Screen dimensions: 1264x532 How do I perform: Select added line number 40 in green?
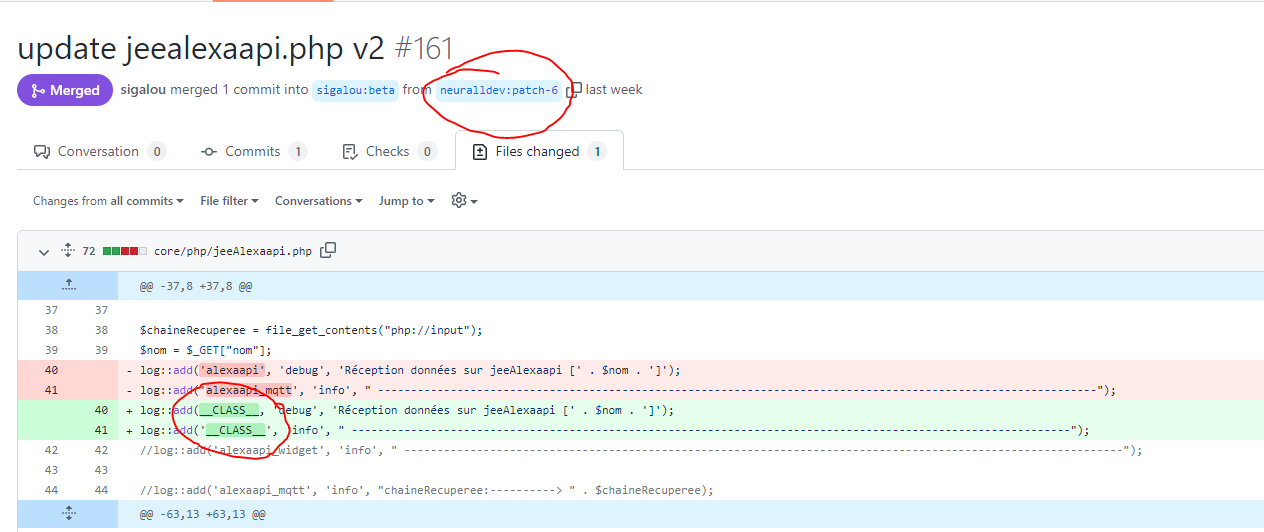(100, 410)
